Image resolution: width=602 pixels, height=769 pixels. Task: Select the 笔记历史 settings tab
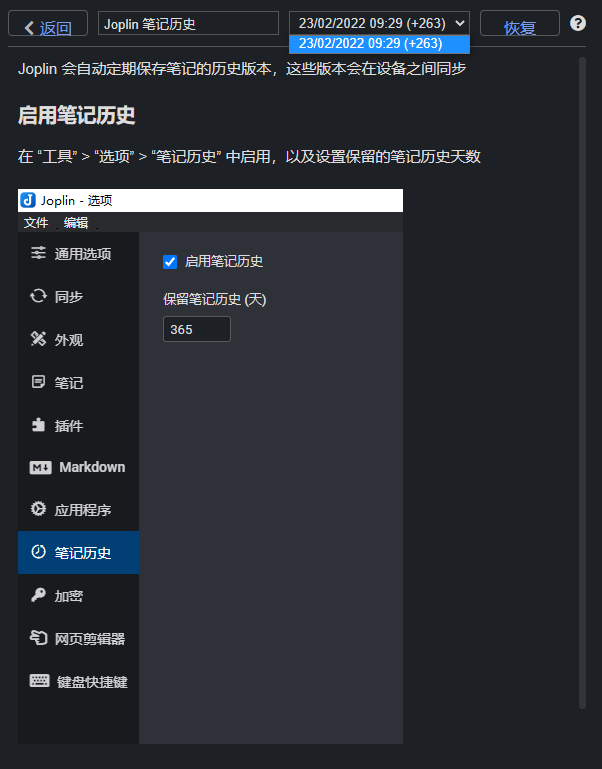pos(79,552)
